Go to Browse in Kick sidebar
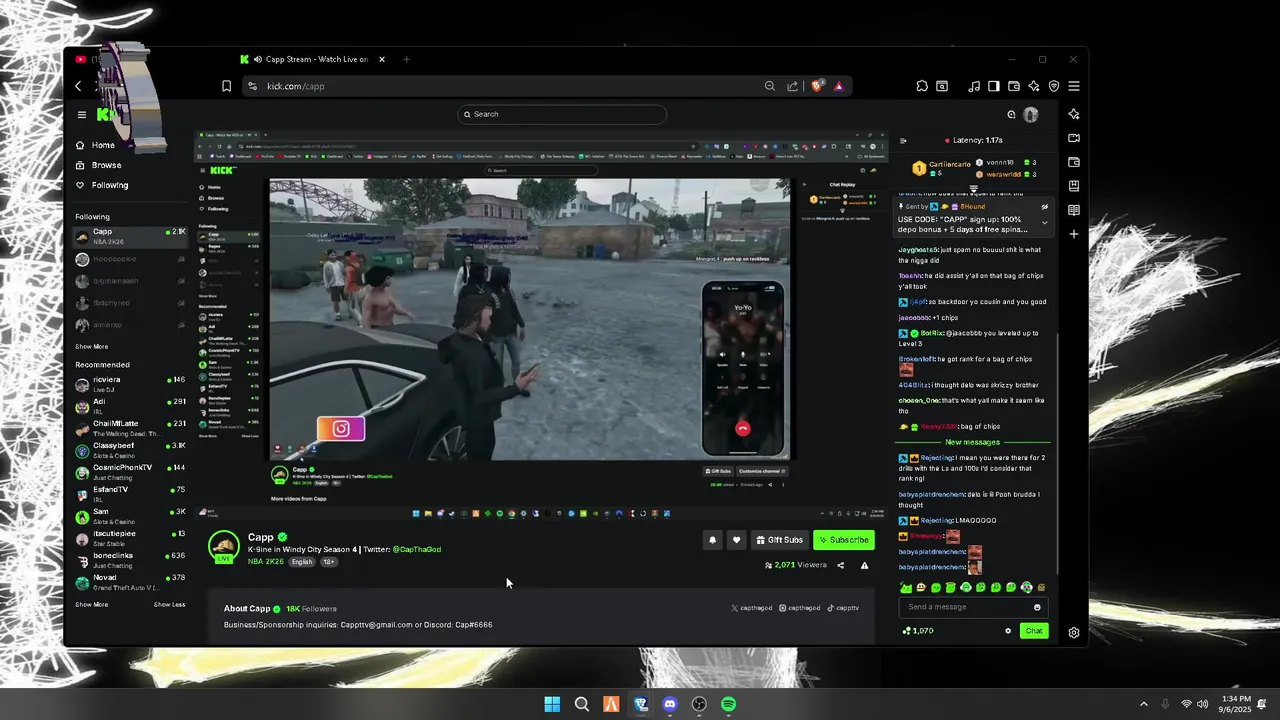This screenshot has width=1280, height=720. click(x=98, y=165)
